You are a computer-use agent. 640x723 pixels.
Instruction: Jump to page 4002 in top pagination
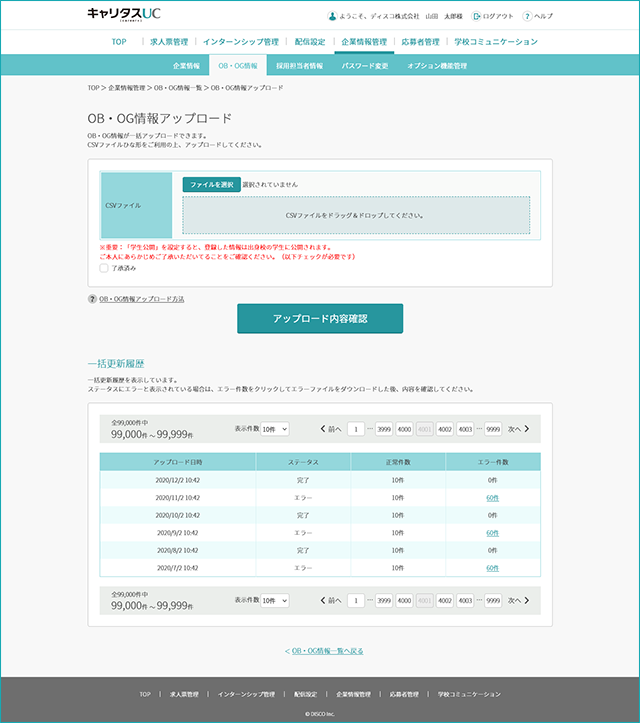click(445, 429)
